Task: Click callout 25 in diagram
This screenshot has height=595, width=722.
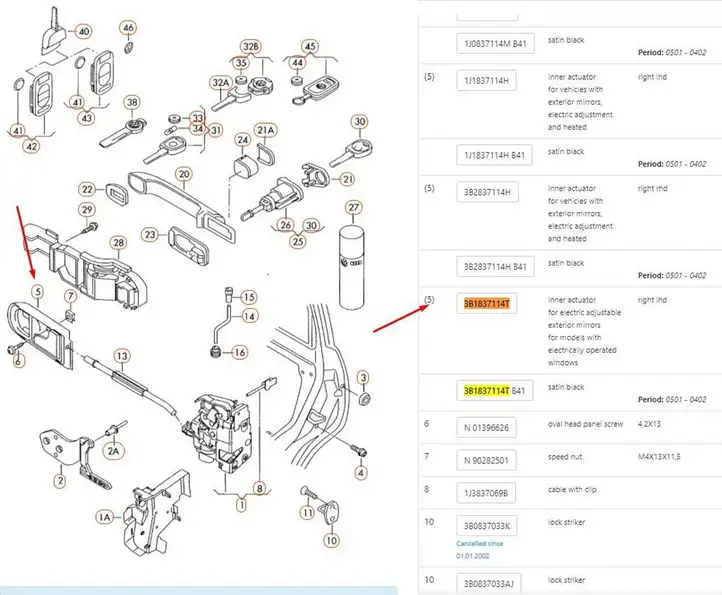Action: pos(298,241)
